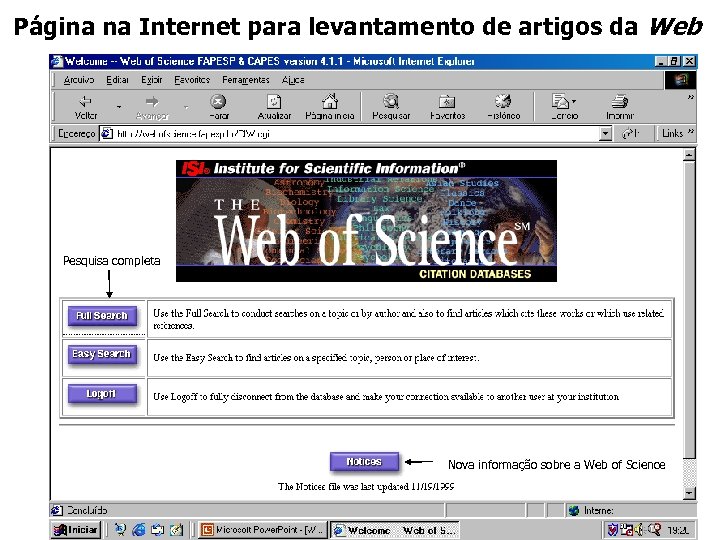
Task: Click the Web of Science banner image
Action: [366, 221]
